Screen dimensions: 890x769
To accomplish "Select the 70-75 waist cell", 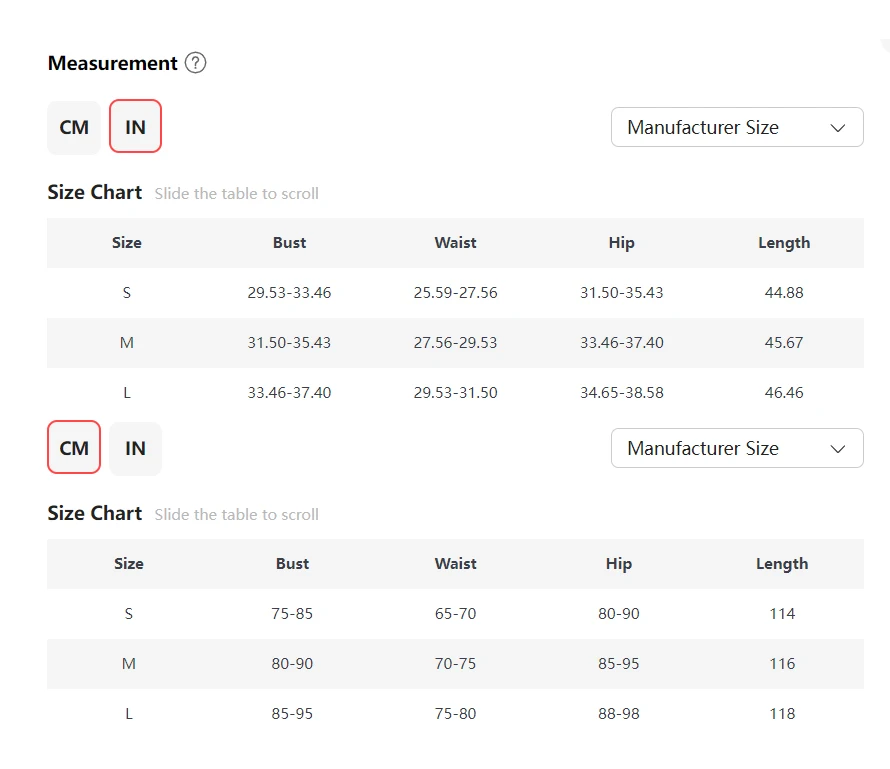I will click(455, 664).
